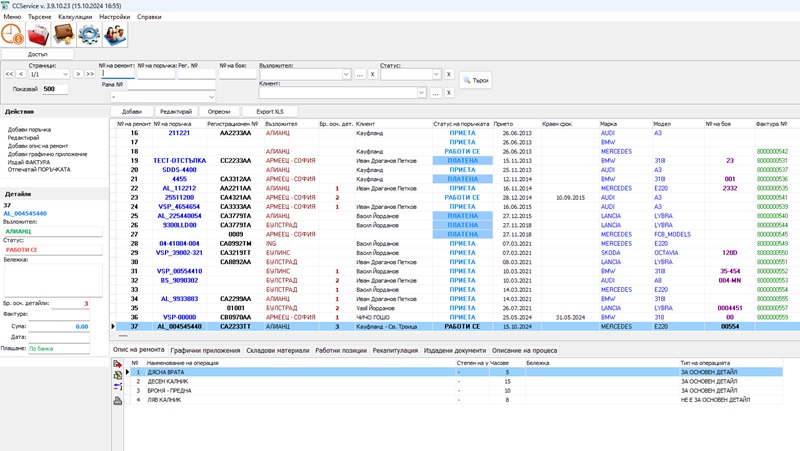The width and height of the screenshot is (800, 451).
Task: Click Добави поръчка action link
Action: click(x=29, y=130)
